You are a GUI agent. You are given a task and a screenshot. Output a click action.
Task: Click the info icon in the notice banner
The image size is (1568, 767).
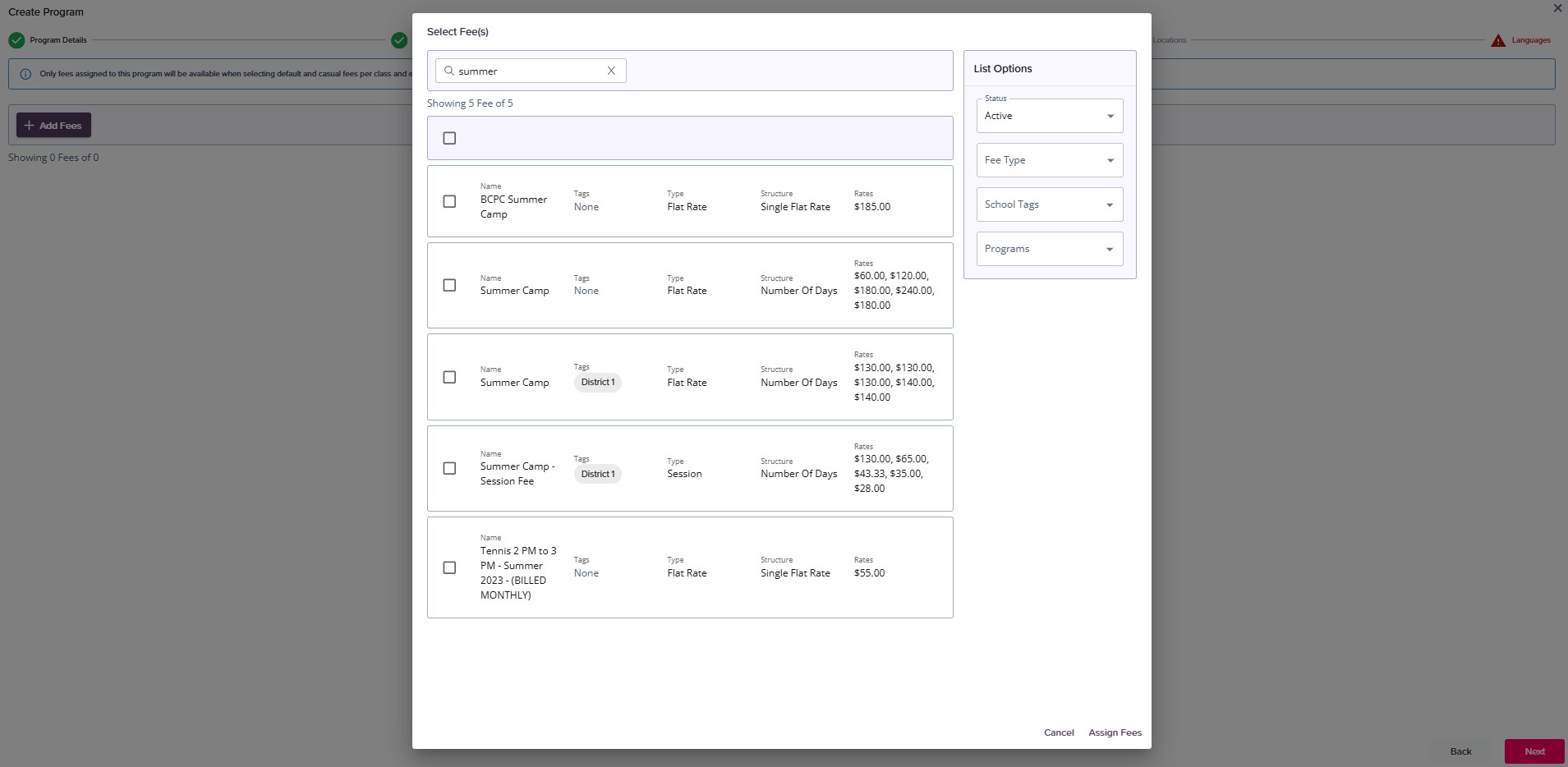point(25,74)
